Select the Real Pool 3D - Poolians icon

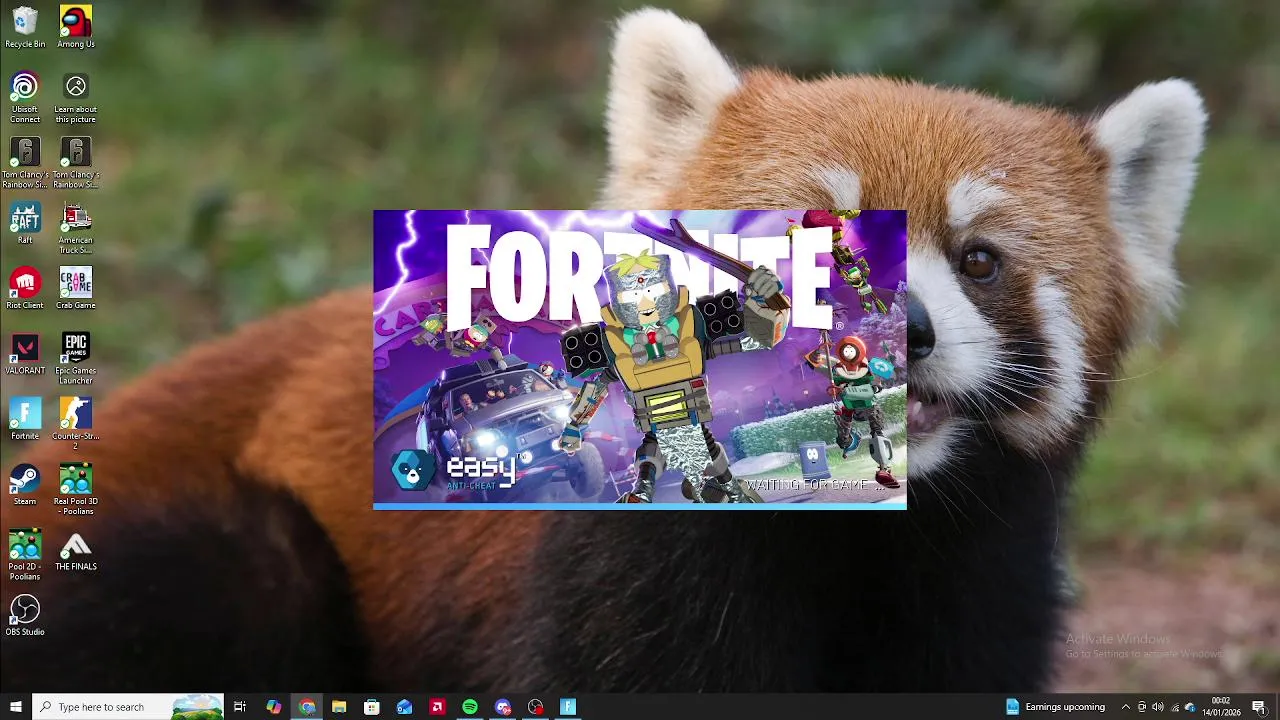pyautogui.click(x=76, y=489)
